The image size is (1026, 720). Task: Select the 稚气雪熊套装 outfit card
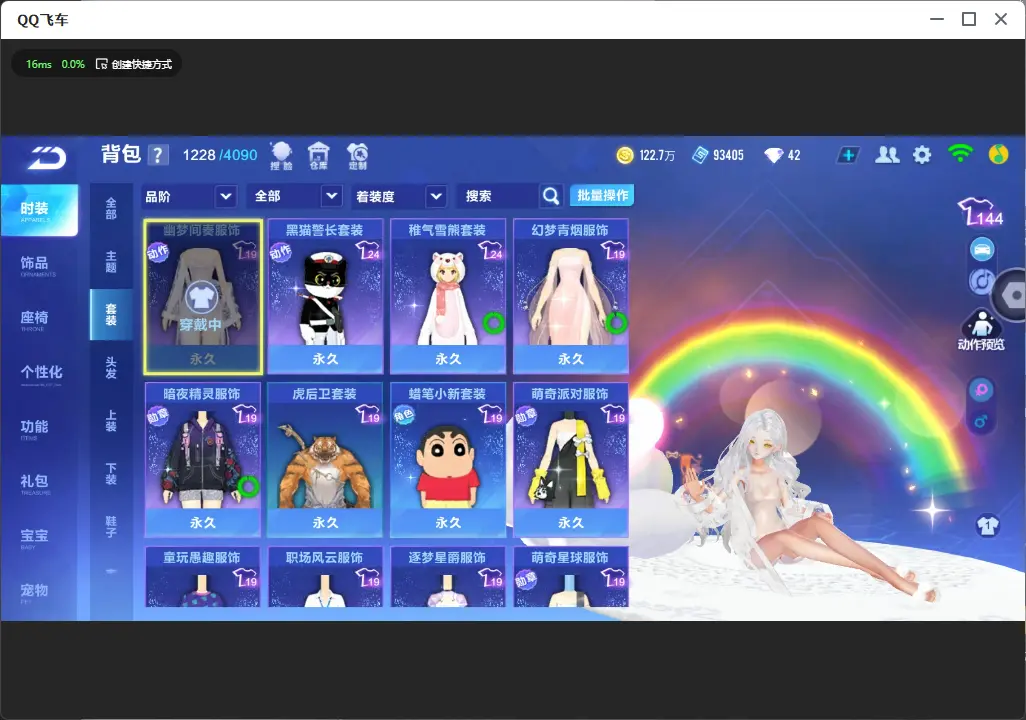[448, 297]
